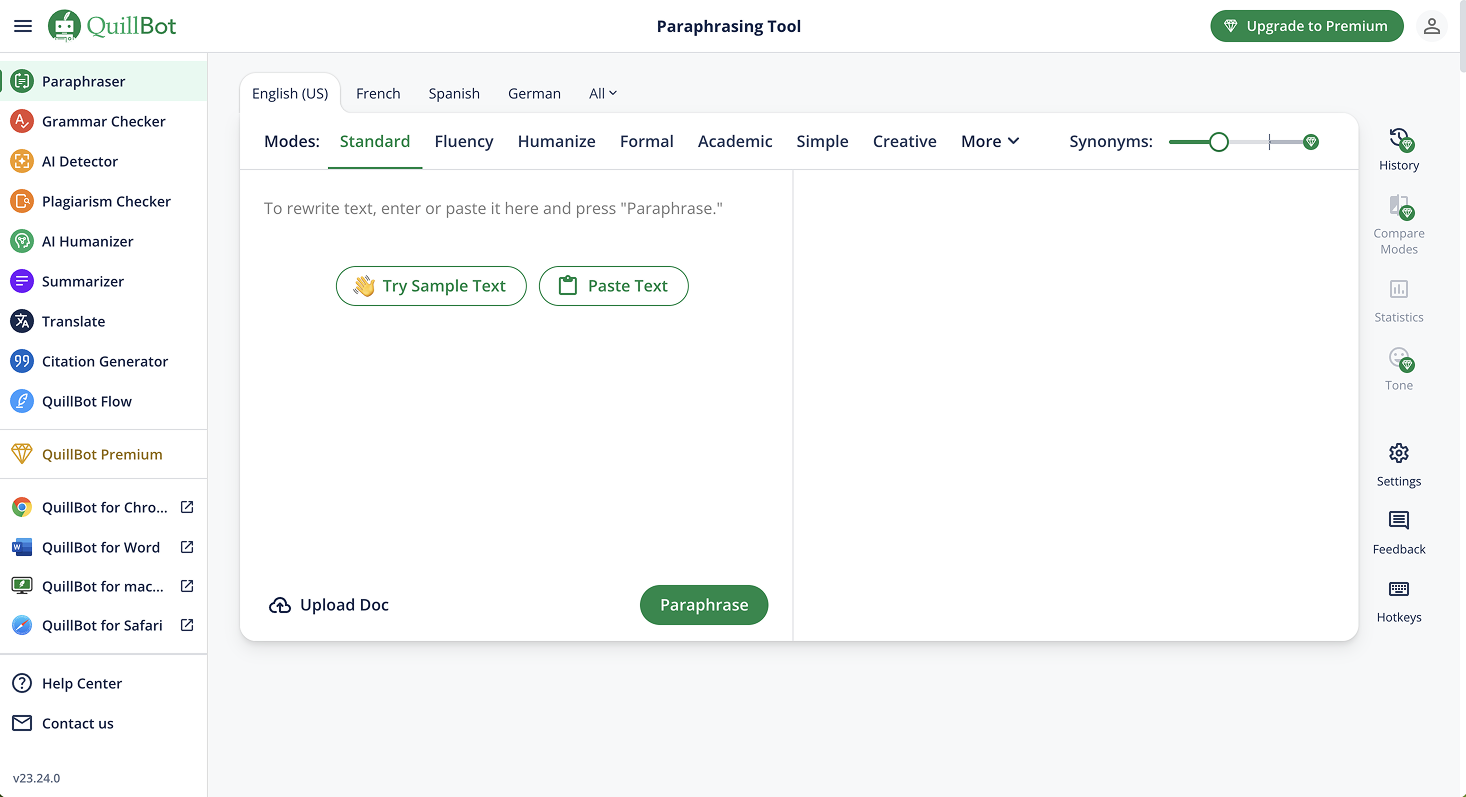This screenshot has height=797, width=1466.
Task: Click the Word icon for QuillBot add-in
Action: [x=22, y=547]
